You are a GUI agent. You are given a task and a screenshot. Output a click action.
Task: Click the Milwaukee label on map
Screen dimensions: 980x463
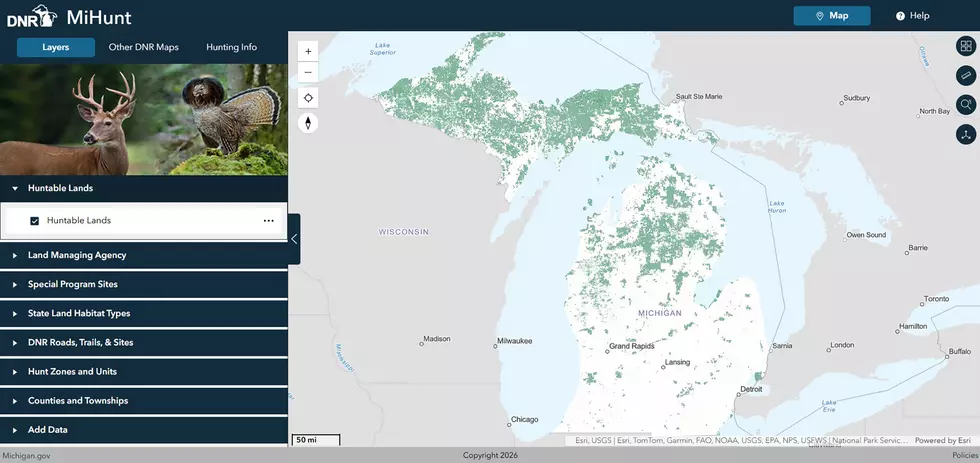tap(514, 341)
